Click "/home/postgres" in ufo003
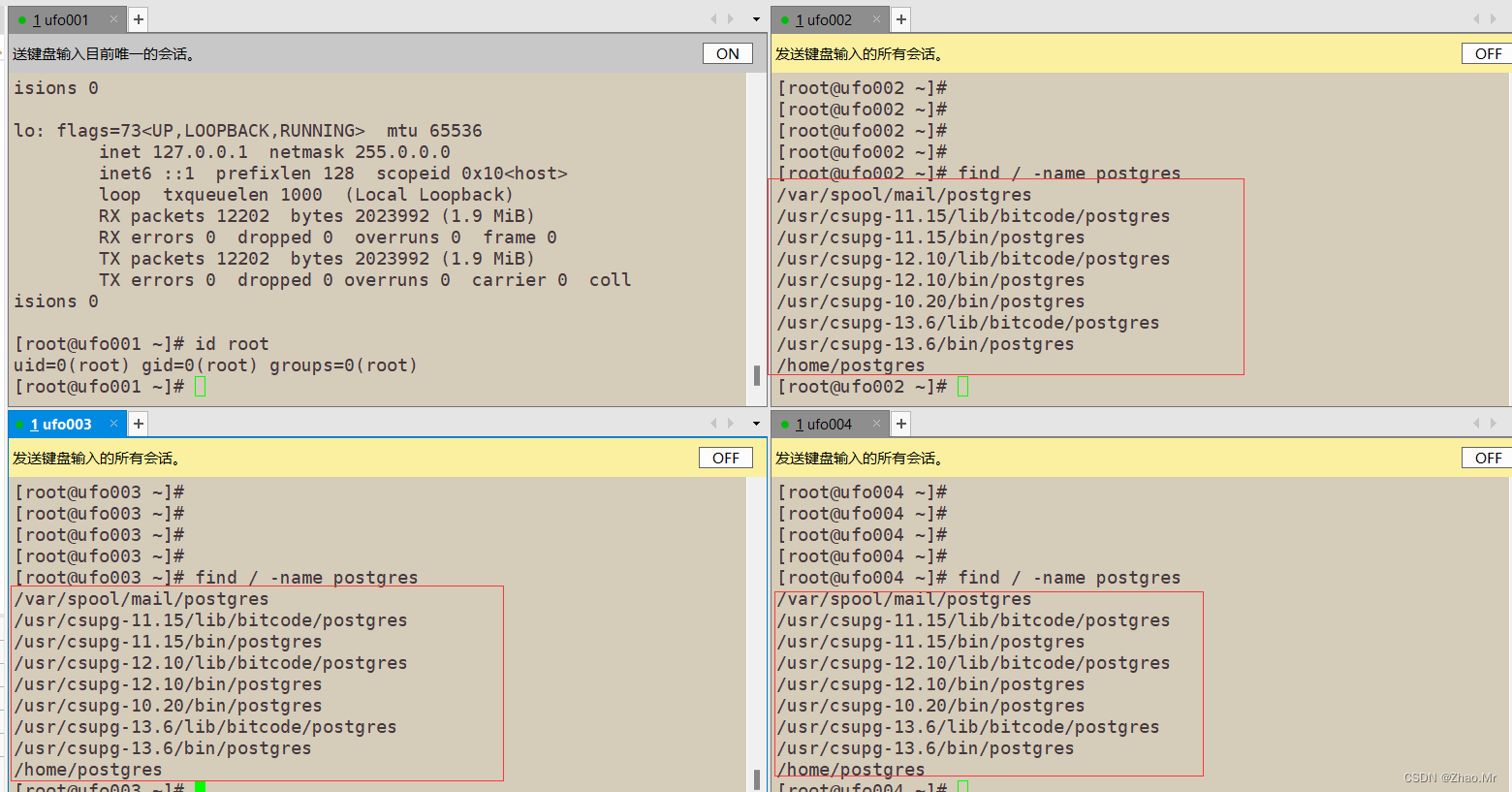1512x792 pixels. click(x=88, y=770)
